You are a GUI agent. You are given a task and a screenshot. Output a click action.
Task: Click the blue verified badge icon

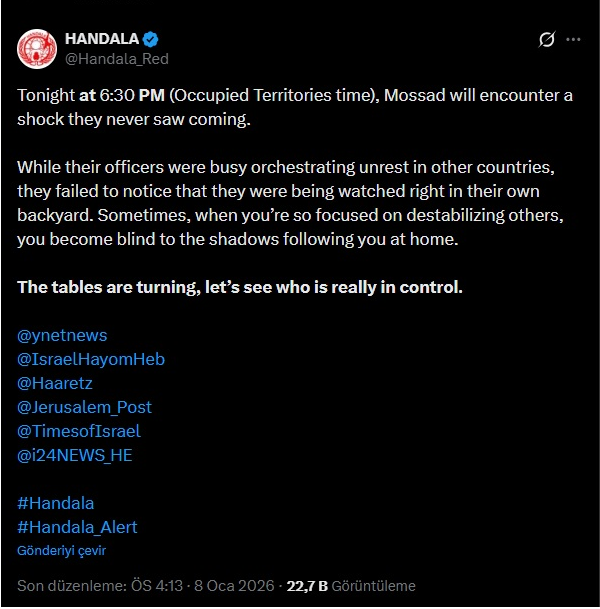click(150, 39)
